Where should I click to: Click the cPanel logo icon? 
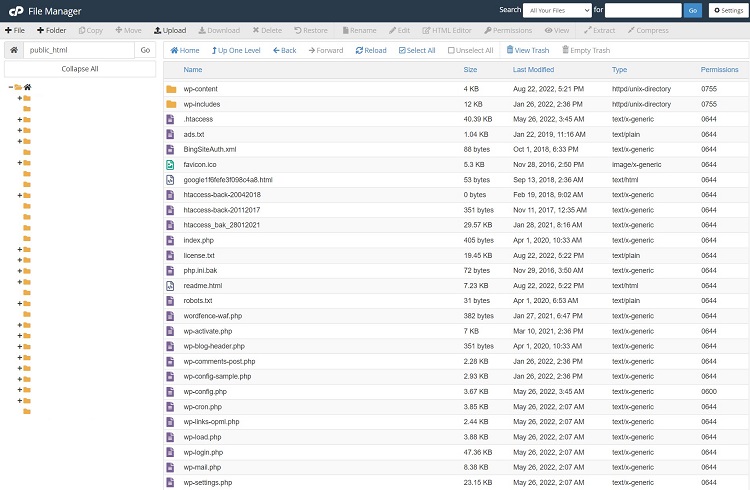pos(16,11)
